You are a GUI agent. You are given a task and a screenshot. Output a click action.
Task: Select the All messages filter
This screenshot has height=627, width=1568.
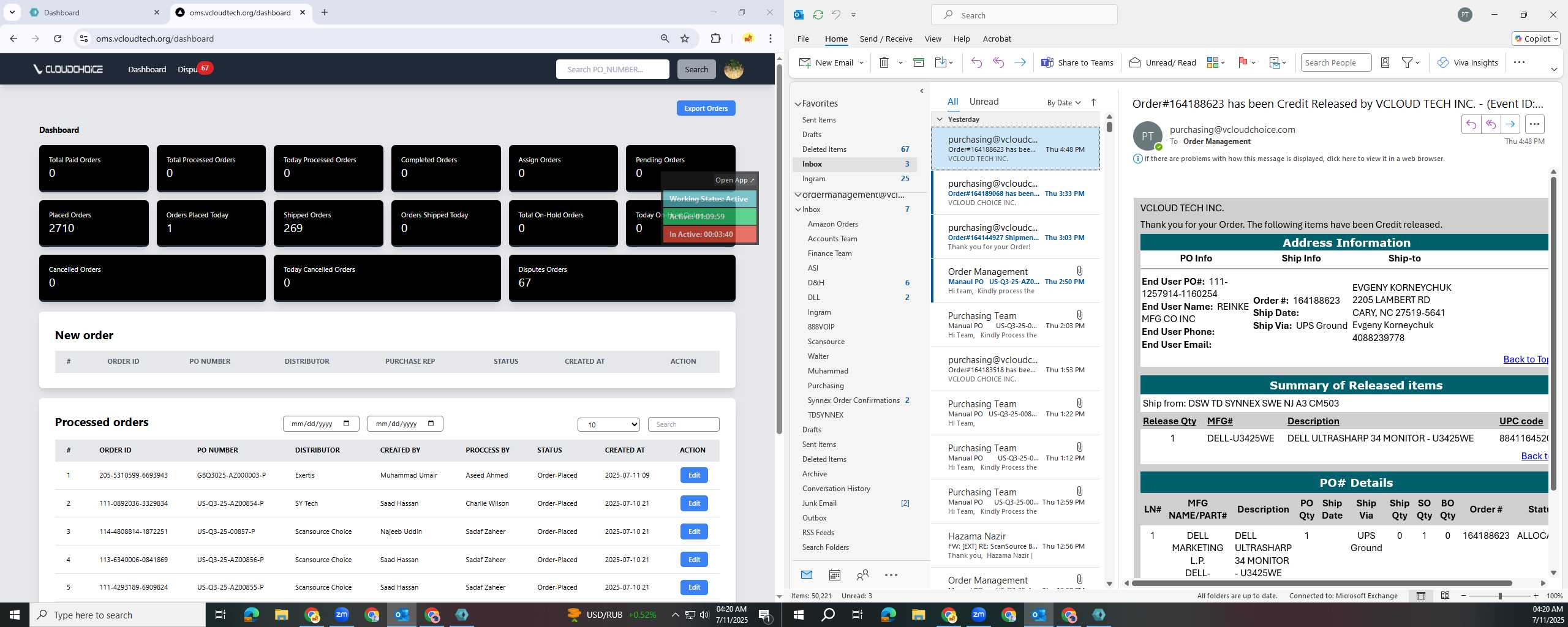pos(952,102)
